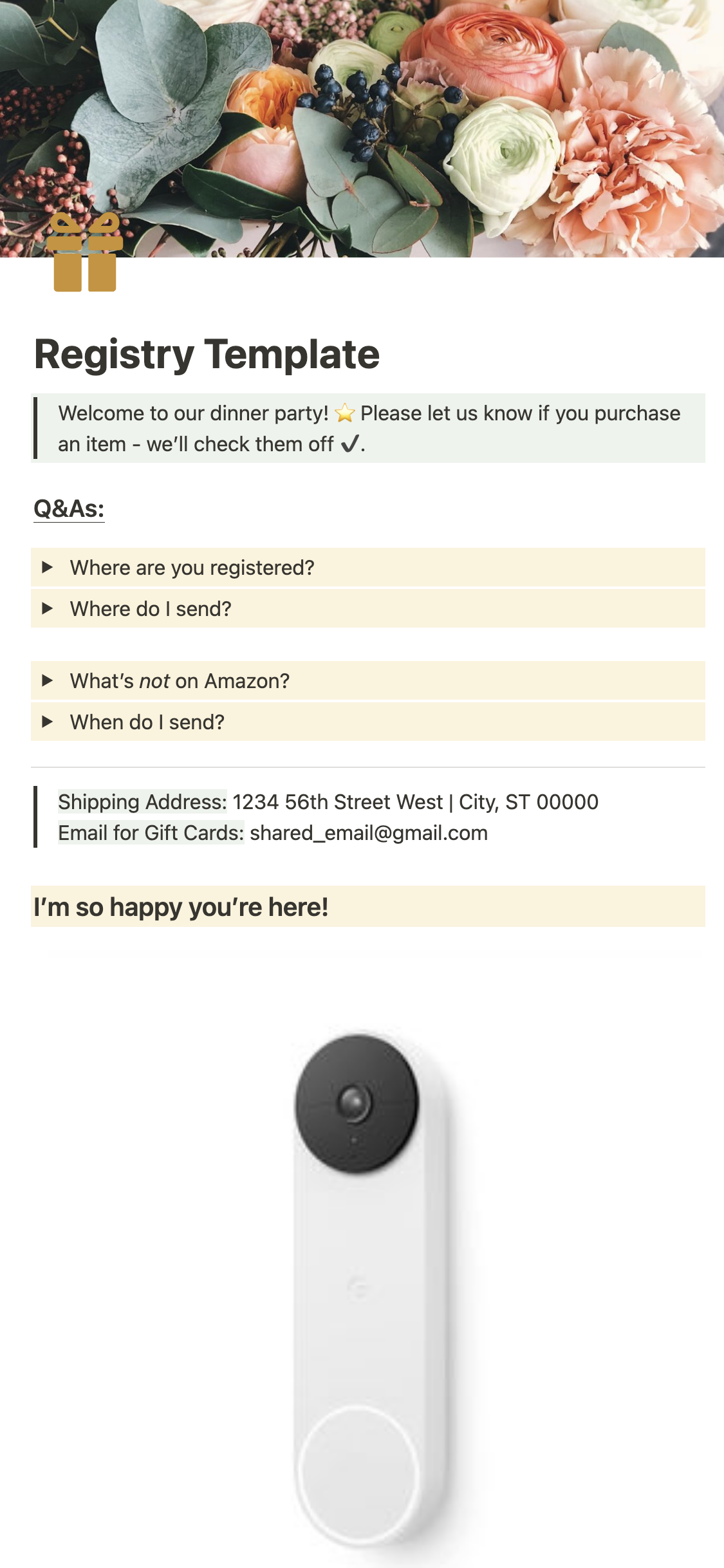Select the "Where are you registered?" question text

click(x=192, y=568)
